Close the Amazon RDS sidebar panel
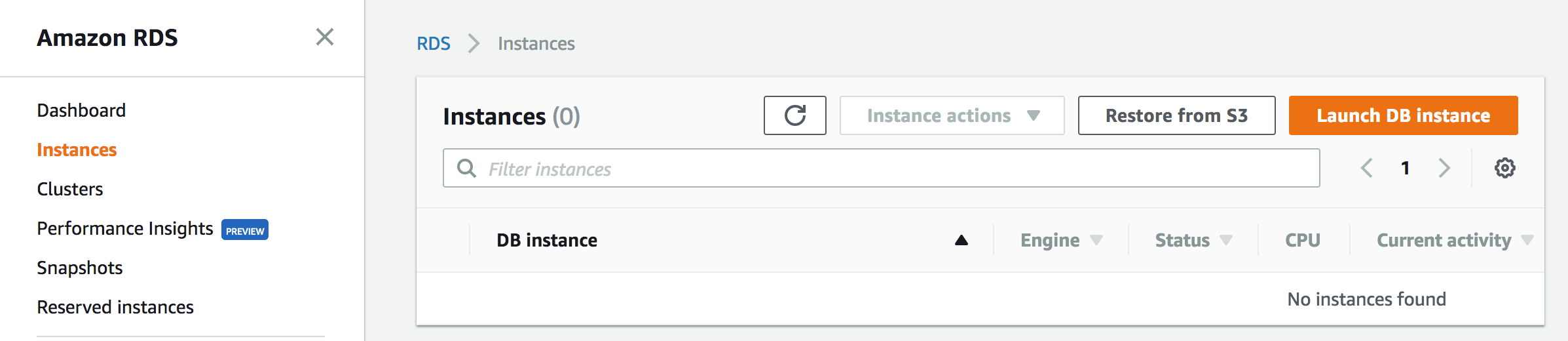This screenshot has height=341, width=1568. [x=325, y=37]
